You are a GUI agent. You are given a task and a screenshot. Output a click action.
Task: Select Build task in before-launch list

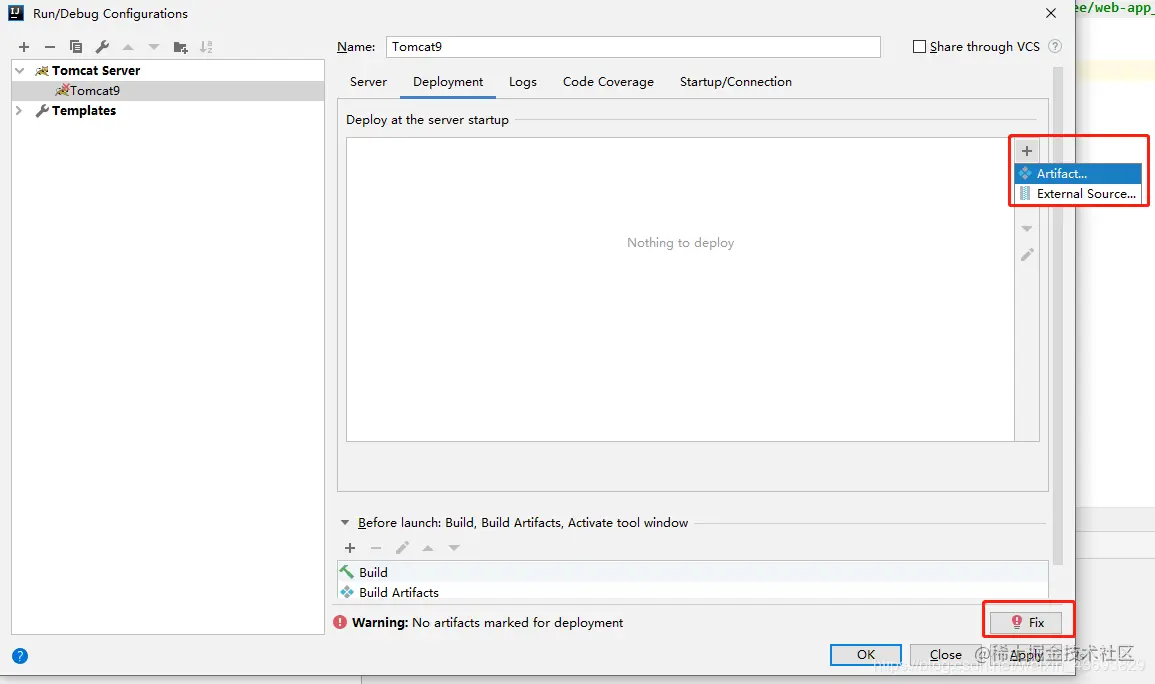[x=692, y=572]
